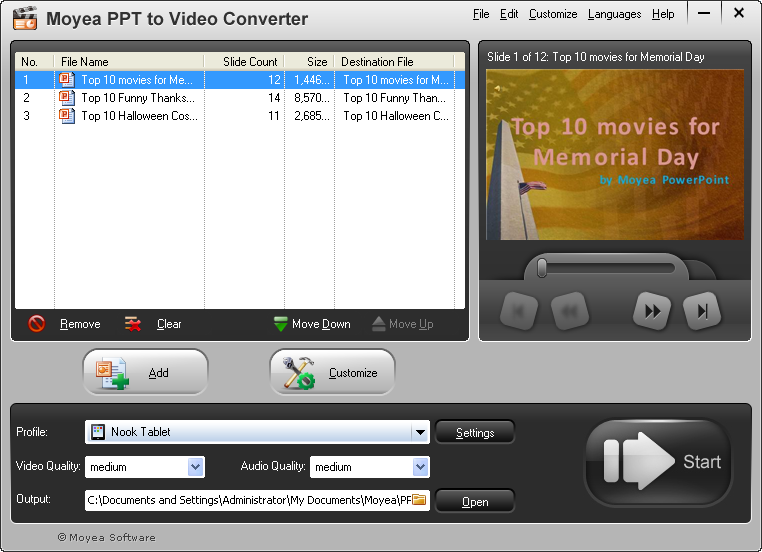The image size is (762, 552).
Task: Click destination 'Top 10 Funny Than...'
Action: [394, 98]
